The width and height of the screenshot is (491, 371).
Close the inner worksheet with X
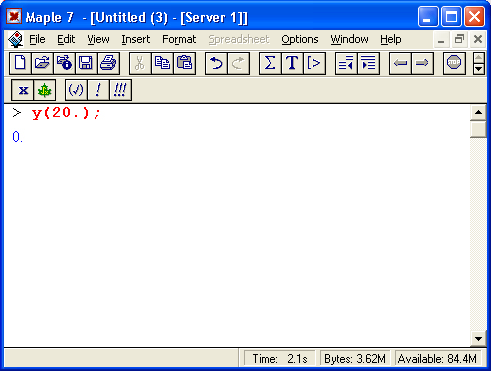pyautogui.click(x=478, y=40)
